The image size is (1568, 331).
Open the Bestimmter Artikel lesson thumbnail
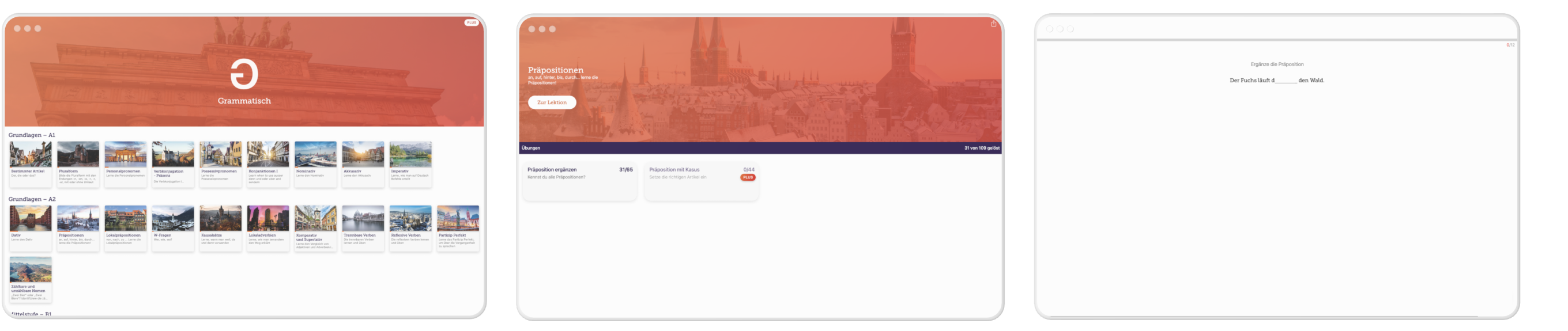tap(31, 155)
